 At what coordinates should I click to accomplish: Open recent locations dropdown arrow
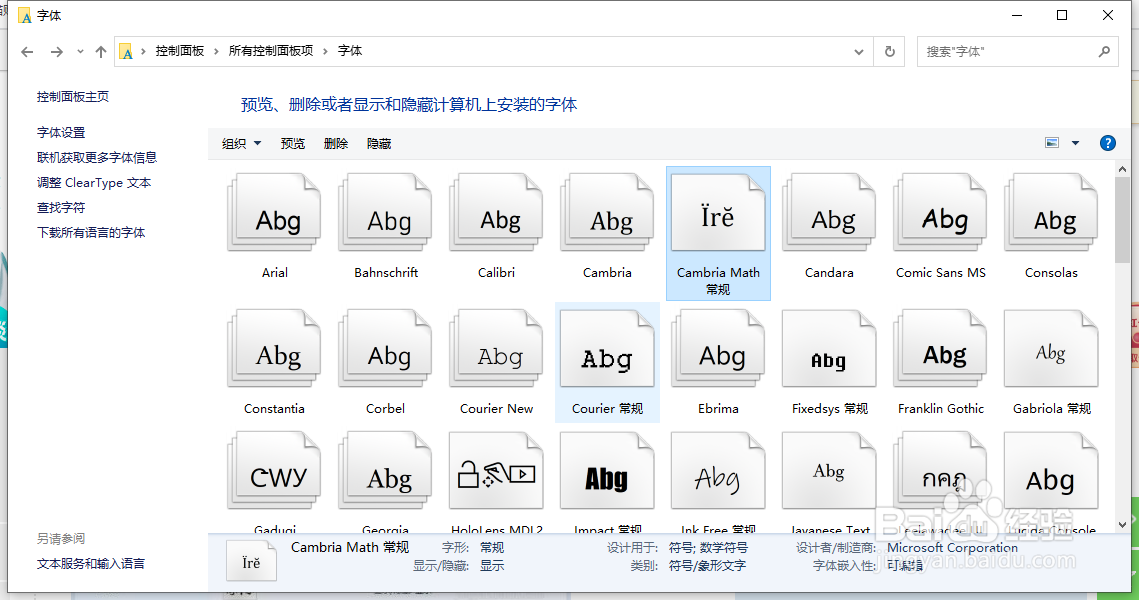coord(80,52)
